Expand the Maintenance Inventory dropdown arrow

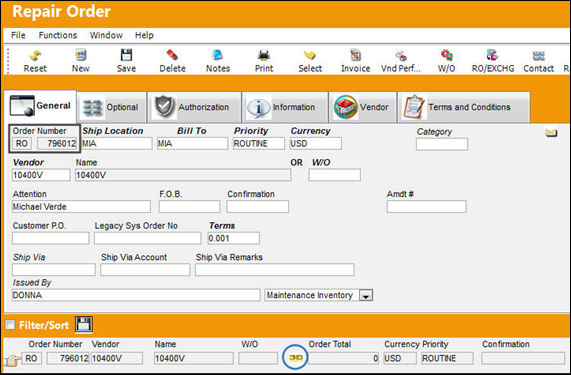coord(366,295)
